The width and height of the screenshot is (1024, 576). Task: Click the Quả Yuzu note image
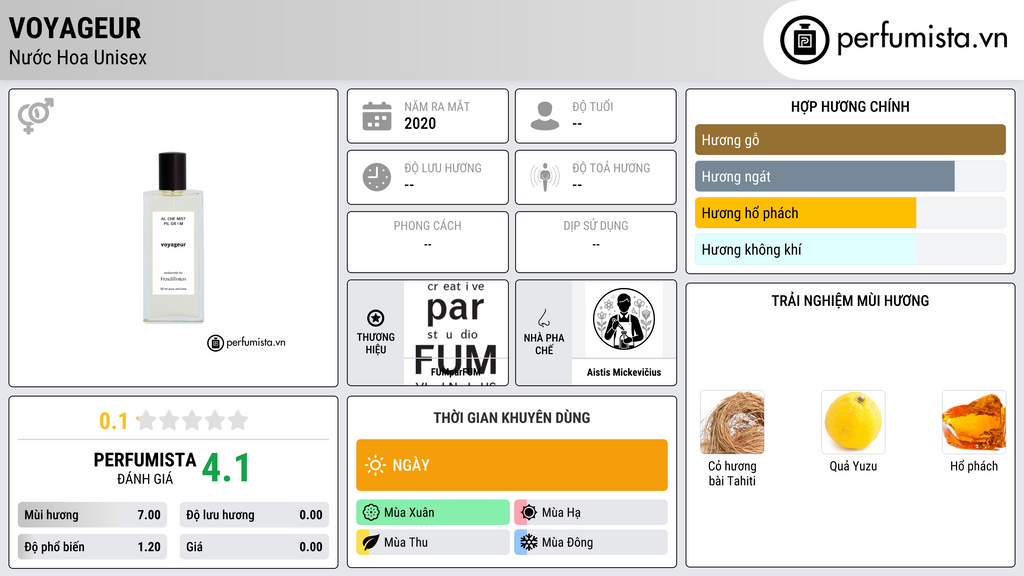[x=853, y=422]
